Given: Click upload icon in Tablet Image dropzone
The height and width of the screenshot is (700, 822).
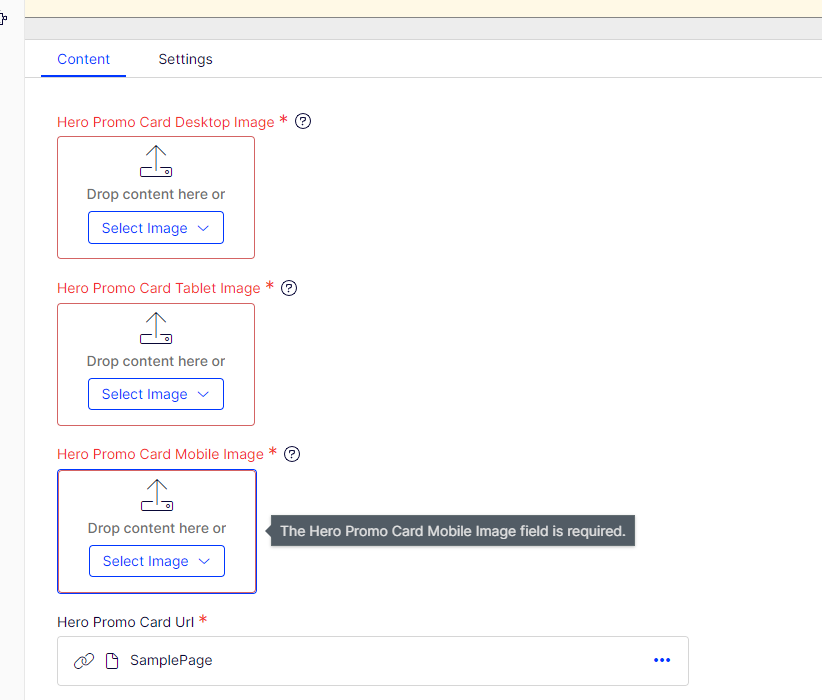Looking at the screenshot, I should tap(156, 329).
